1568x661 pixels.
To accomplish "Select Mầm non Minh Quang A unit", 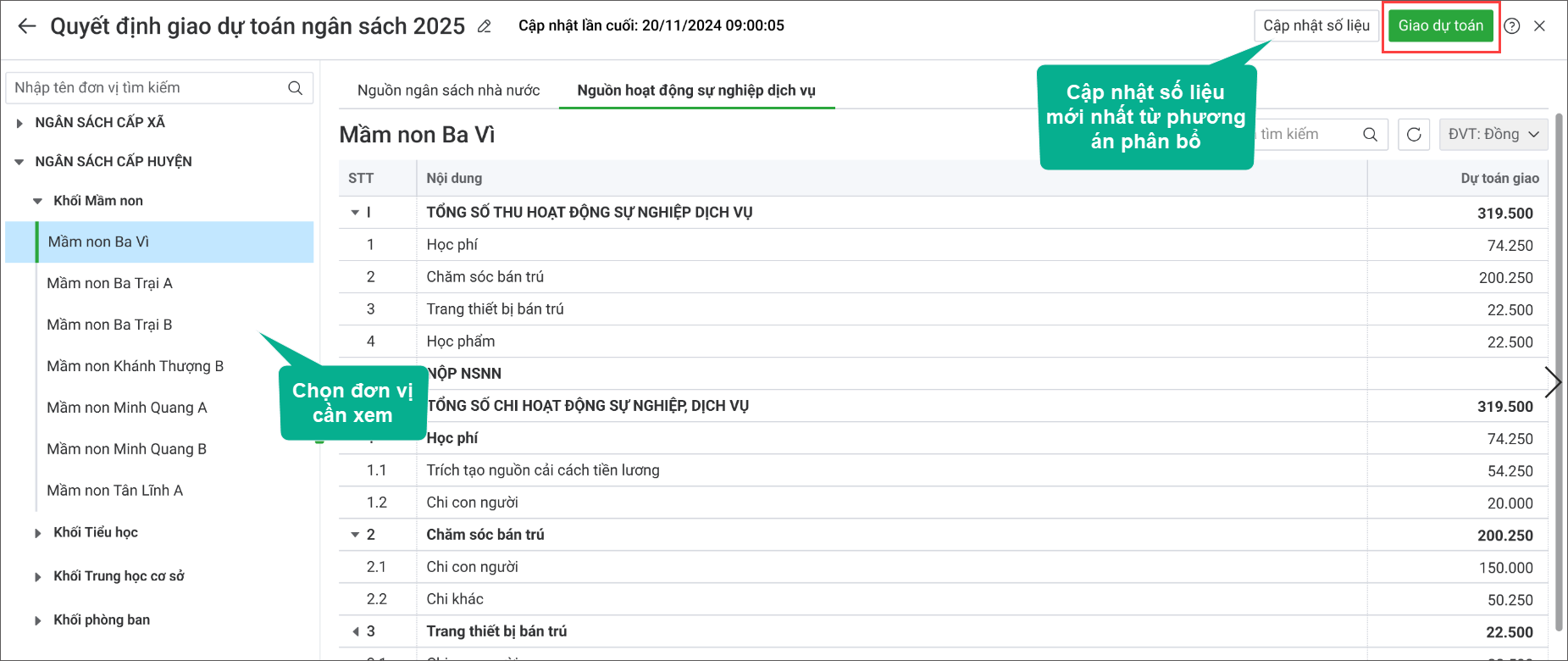I will tap(127, 408).
